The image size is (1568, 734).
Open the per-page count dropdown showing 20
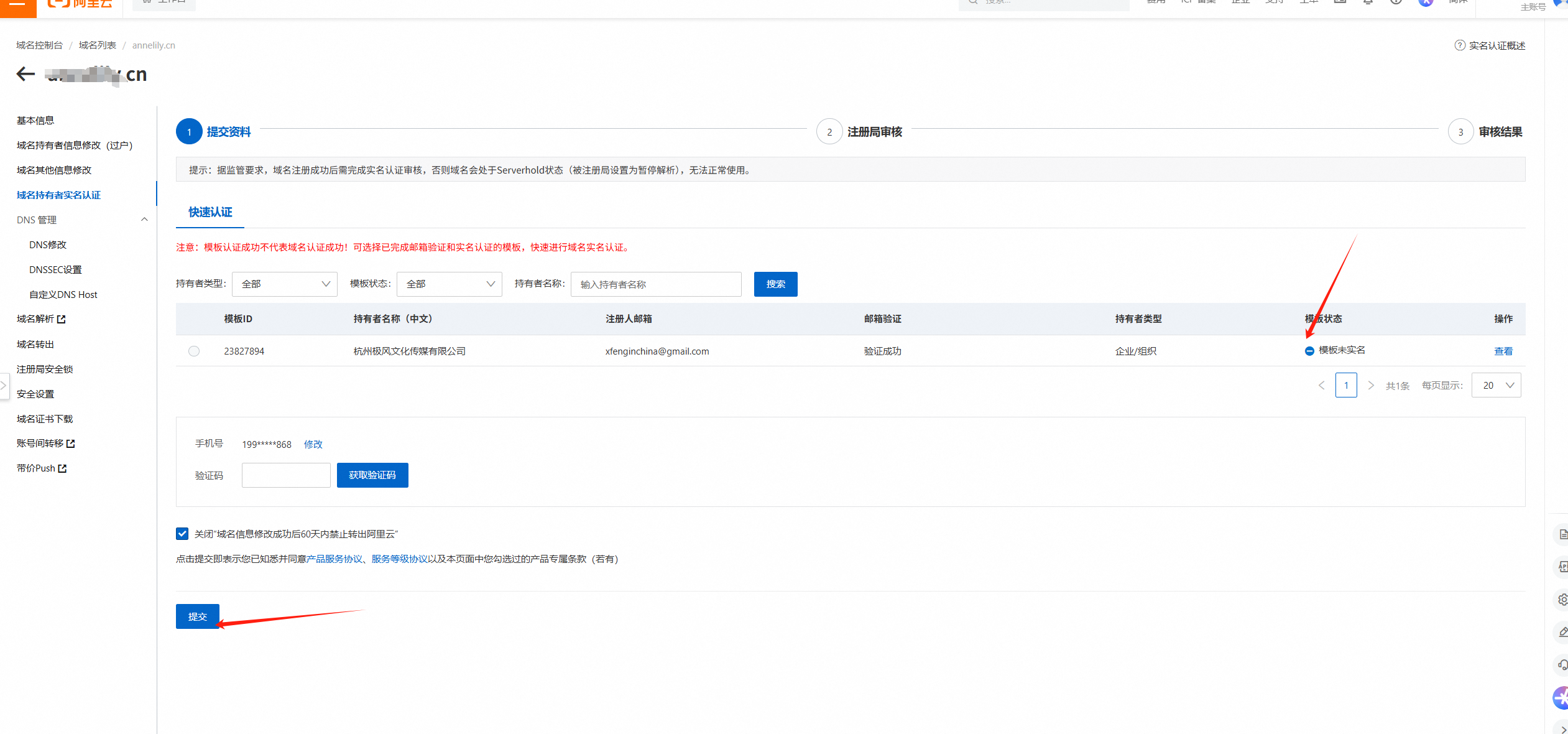pos(1496,386)
